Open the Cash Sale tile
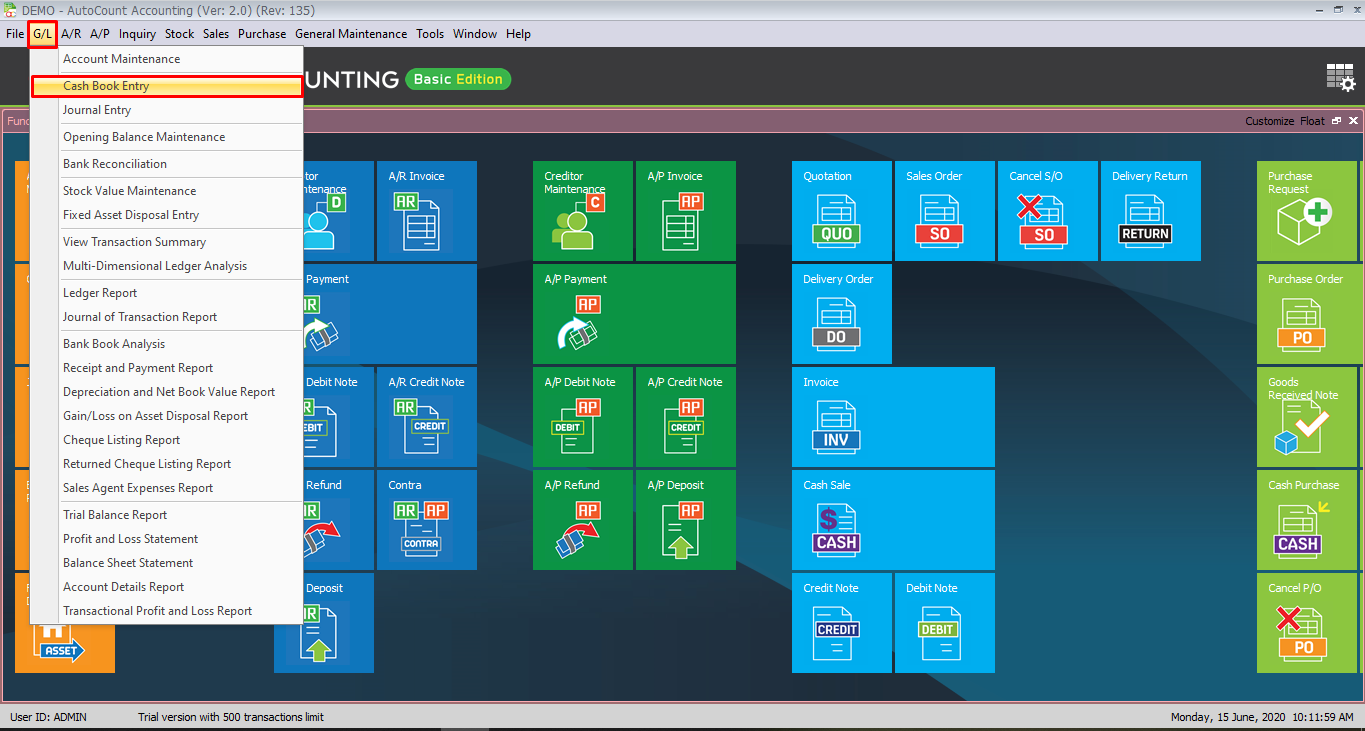This screenshot has width=1365, height=731. tap(893, 520)
